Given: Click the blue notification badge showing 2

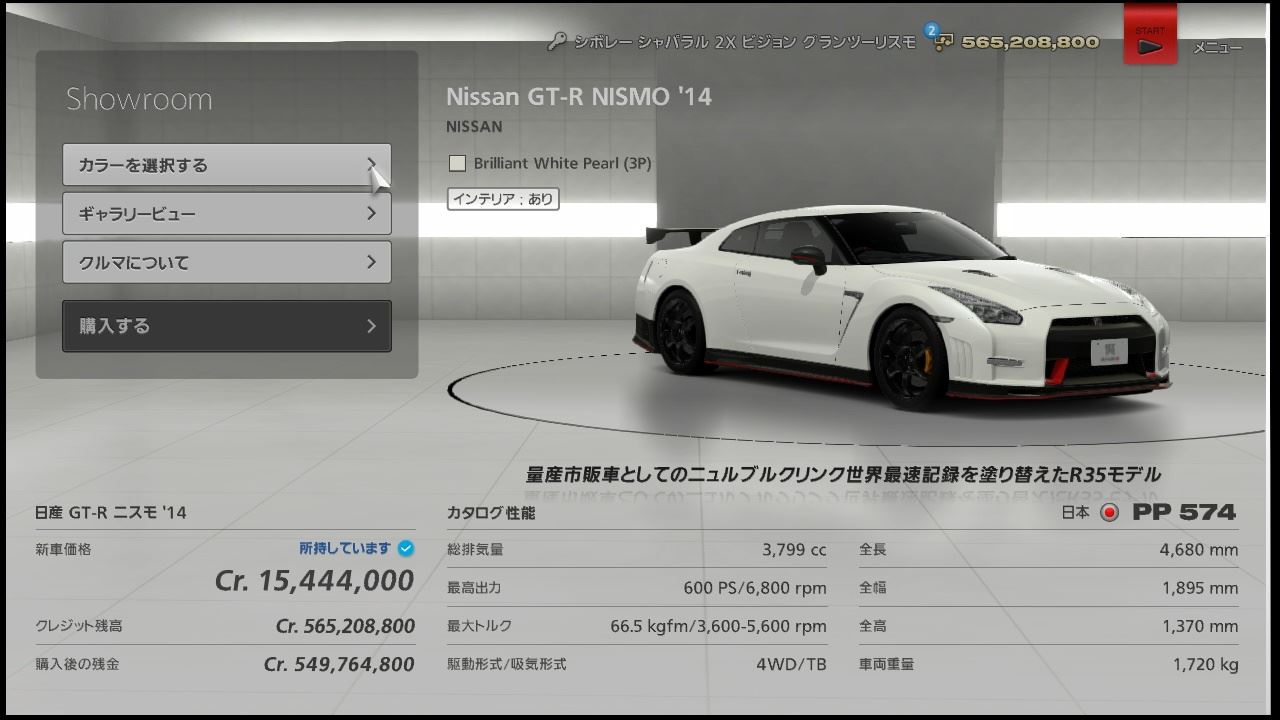Looking at the screenshot, I should tap(932, 30).
